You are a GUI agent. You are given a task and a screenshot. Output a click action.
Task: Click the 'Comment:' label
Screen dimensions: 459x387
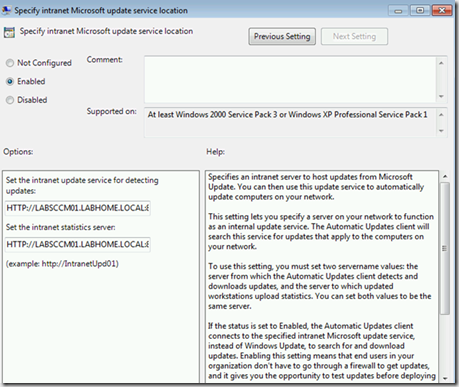105,60
